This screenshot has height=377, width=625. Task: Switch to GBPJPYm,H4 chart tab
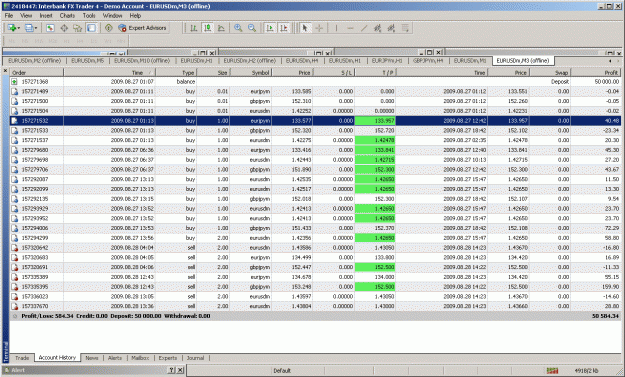428,61
